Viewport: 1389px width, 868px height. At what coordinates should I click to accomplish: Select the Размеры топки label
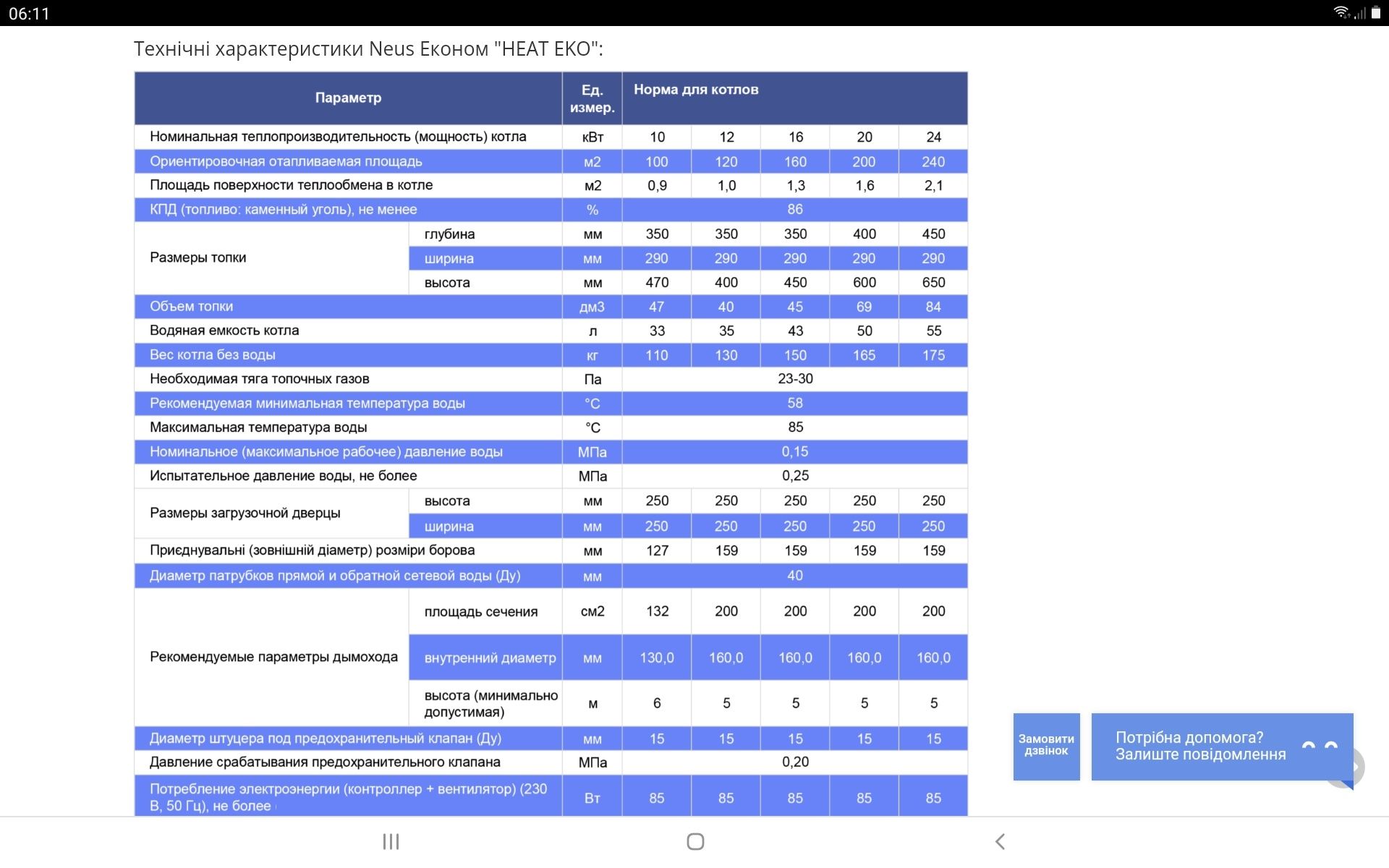coord(197,258)
